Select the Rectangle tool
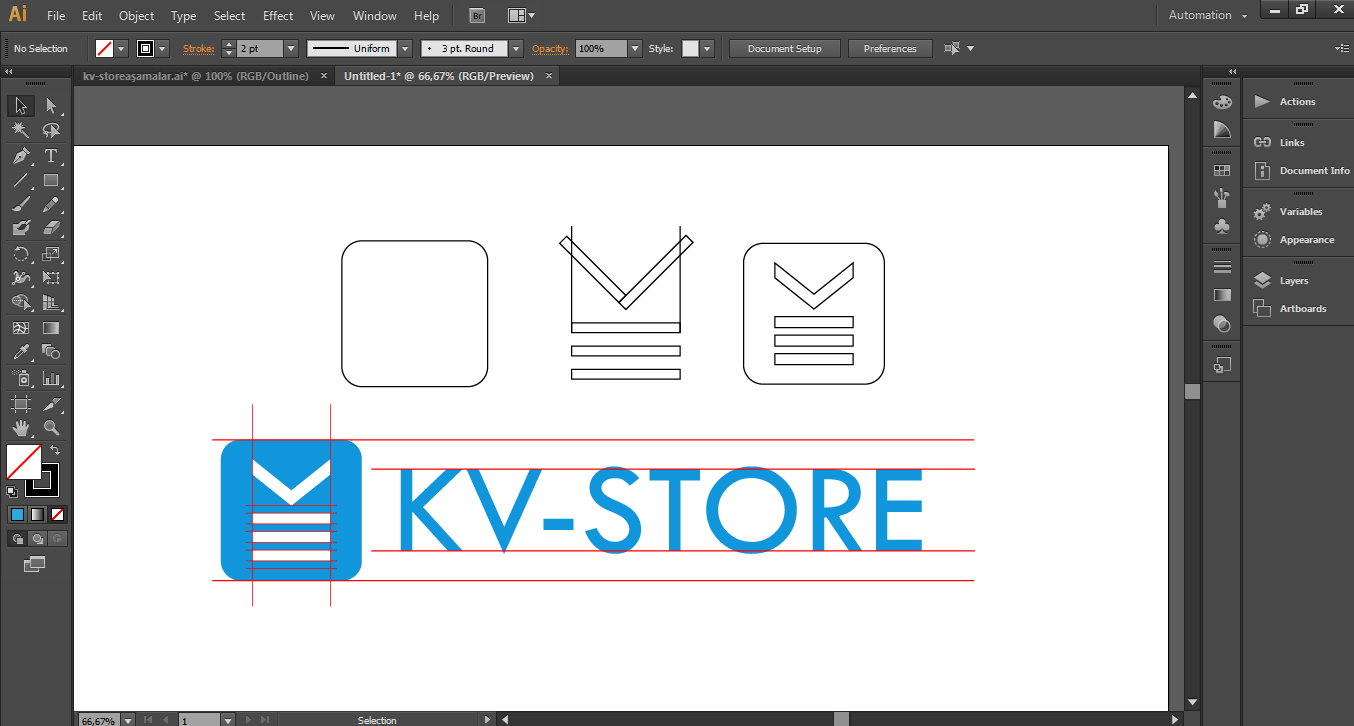 point(51,181)
